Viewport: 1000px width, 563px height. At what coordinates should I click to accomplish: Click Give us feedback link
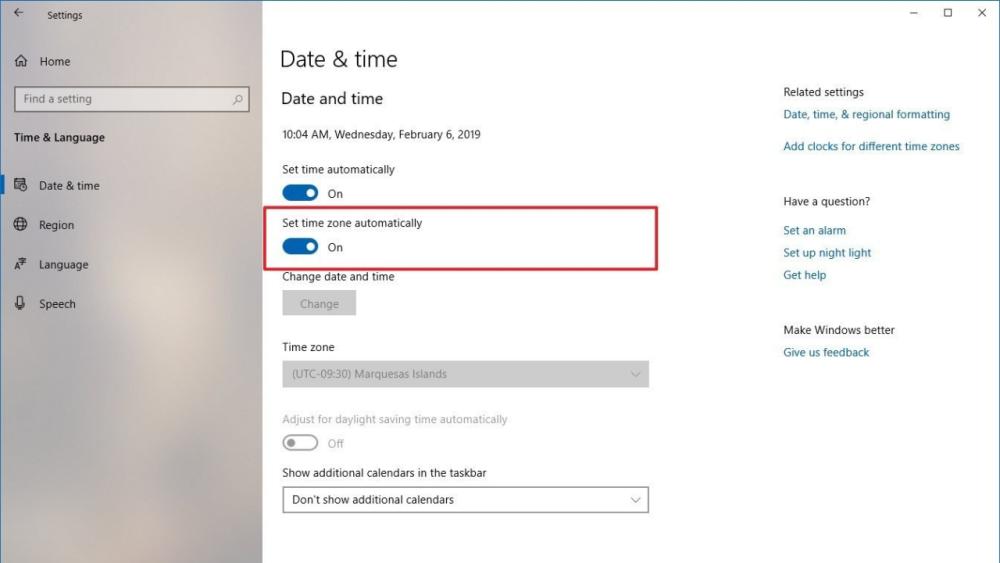tap(826, 352)
